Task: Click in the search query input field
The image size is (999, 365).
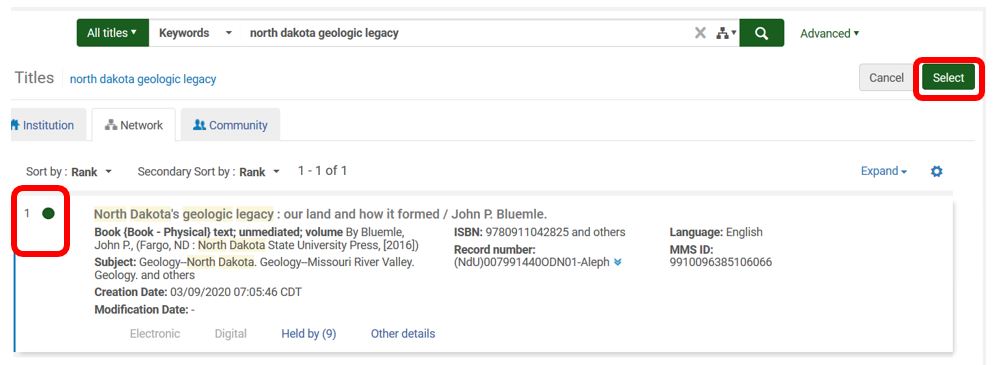Action: 468,33
